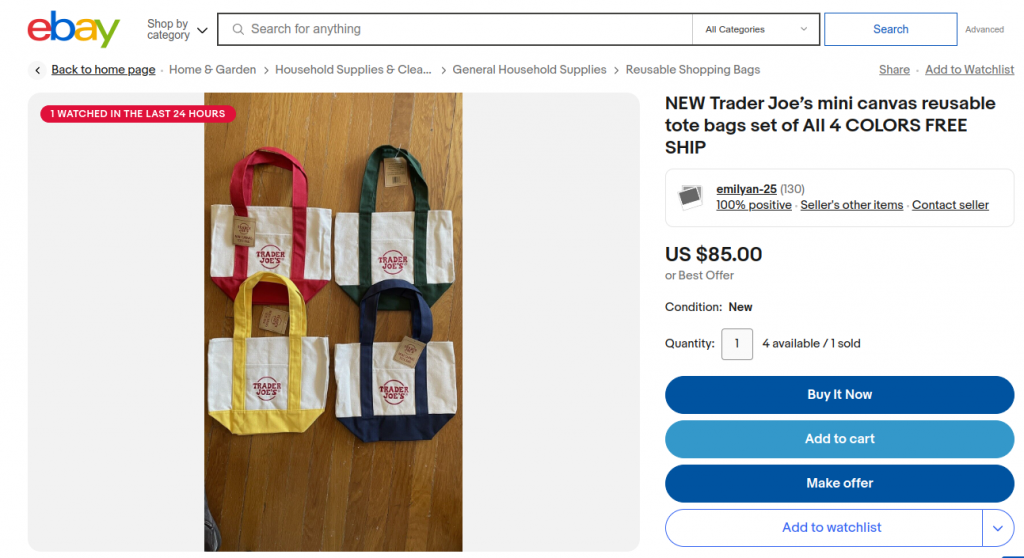
Task: Click the back arrow icon
Action: 38,70
